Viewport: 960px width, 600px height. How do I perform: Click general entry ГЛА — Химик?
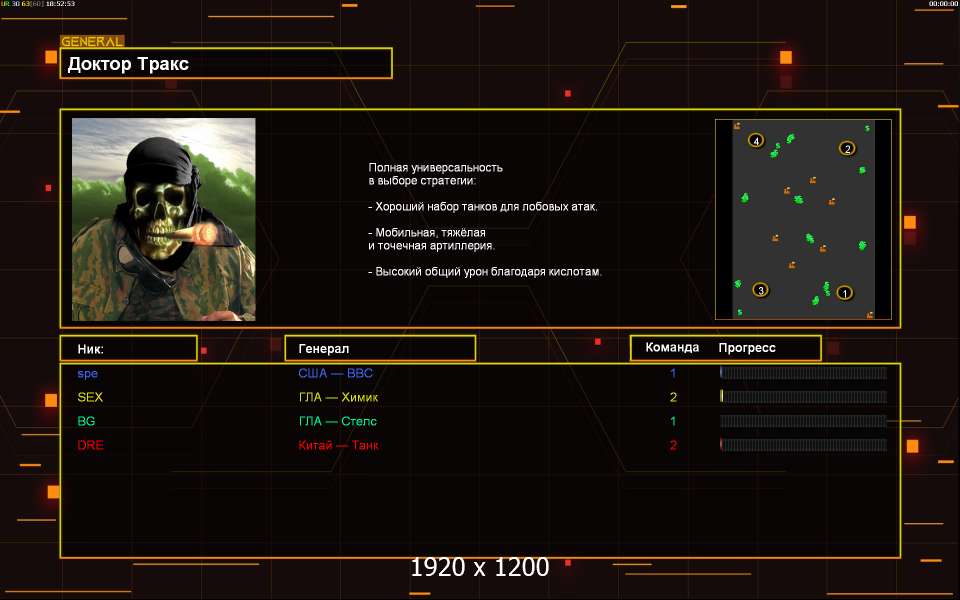point(338,397)
